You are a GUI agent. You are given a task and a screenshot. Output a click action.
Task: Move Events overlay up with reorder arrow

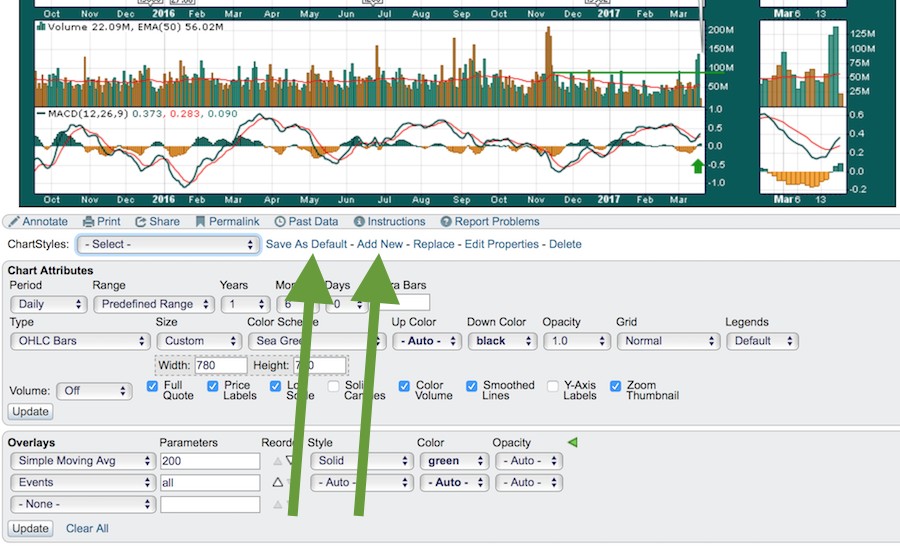(x=279, y=482)
